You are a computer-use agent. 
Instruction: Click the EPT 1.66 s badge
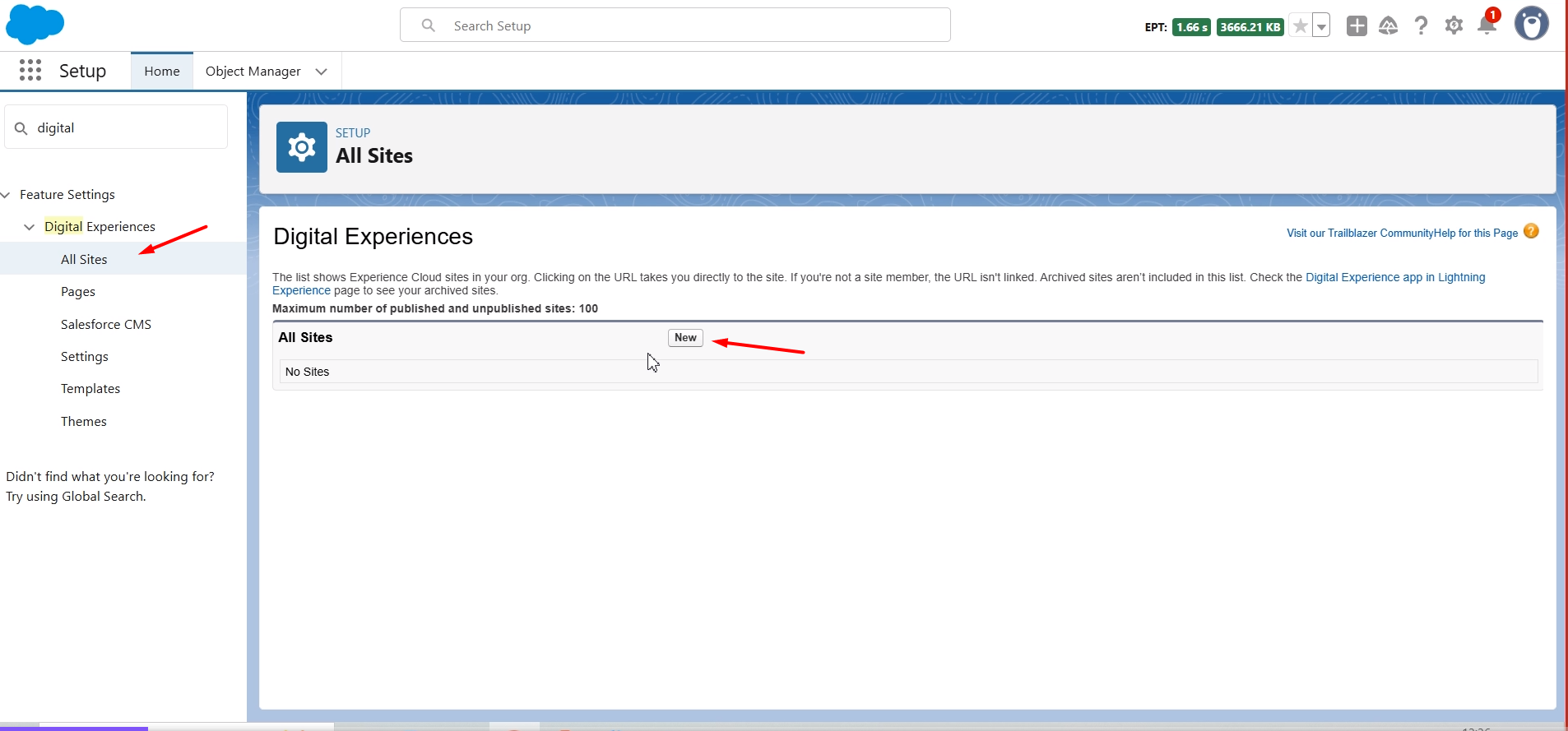click(x=1191, y=27)
